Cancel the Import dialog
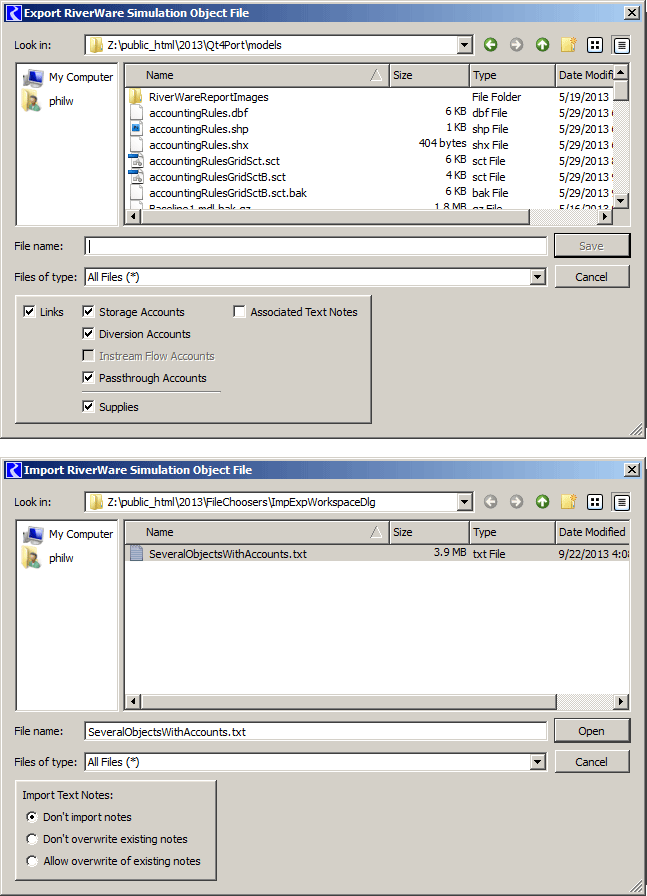Viewport: 647px width, 896px height. [x=592, y=762]
